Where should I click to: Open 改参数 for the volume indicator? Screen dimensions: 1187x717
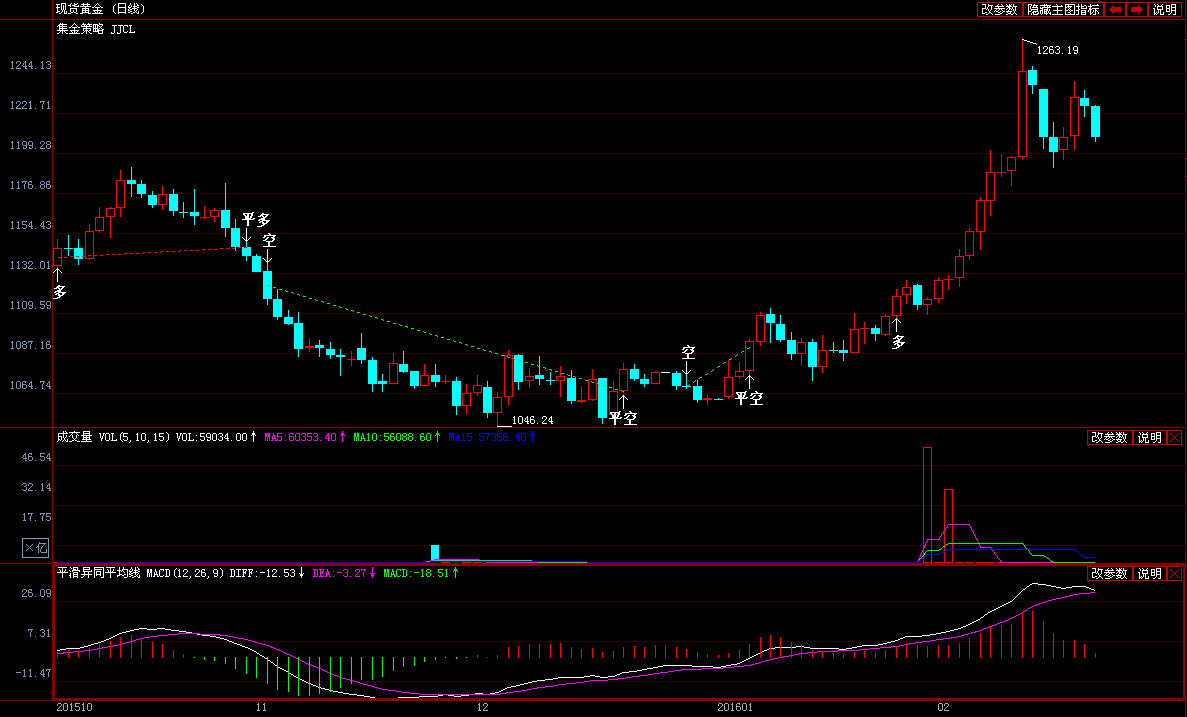coord(1109,438)
